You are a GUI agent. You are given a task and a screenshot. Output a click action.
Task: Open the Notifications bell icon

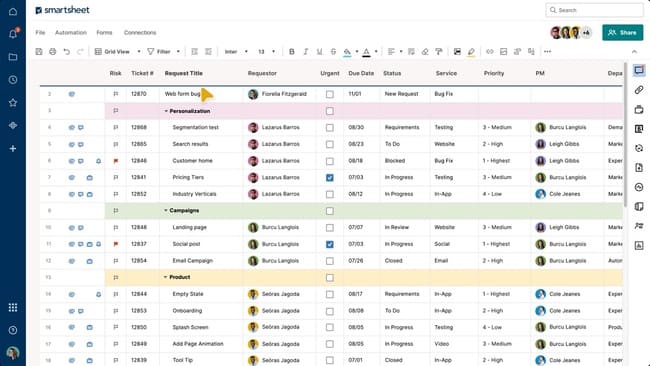(13, 34)
